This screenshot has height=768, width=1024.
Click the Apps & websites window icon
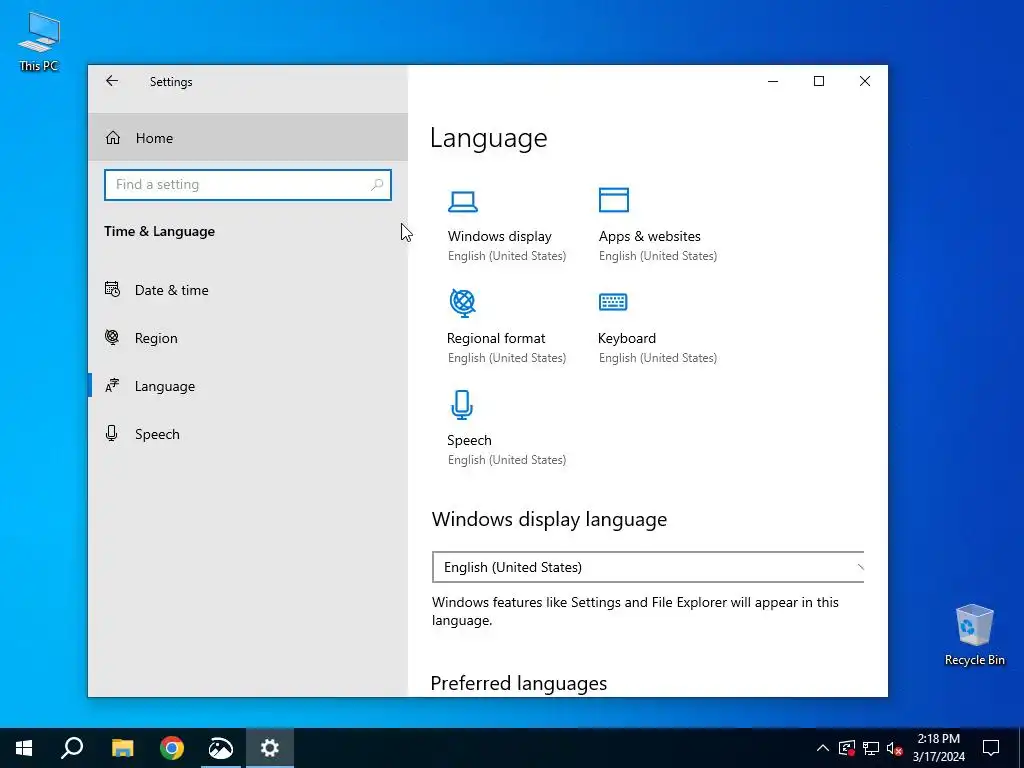[x=614, y=200]
